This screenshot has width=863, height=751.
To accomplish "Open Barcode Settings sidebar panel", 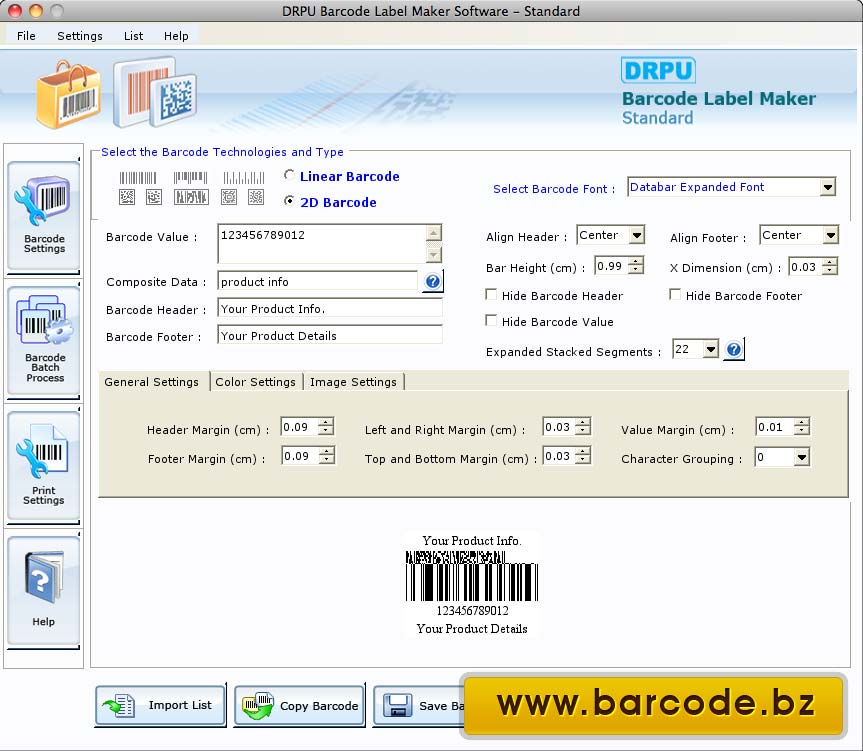I will [43, 216].
